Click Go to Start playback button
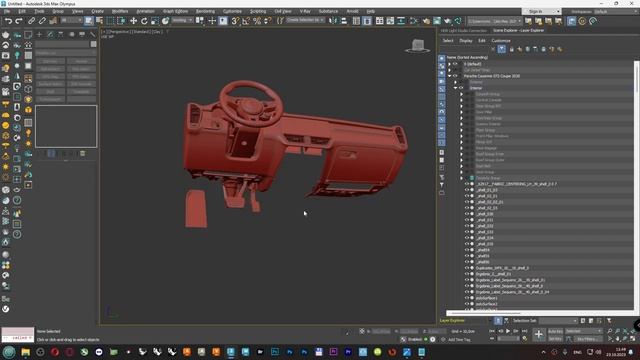 pos(492,331)
